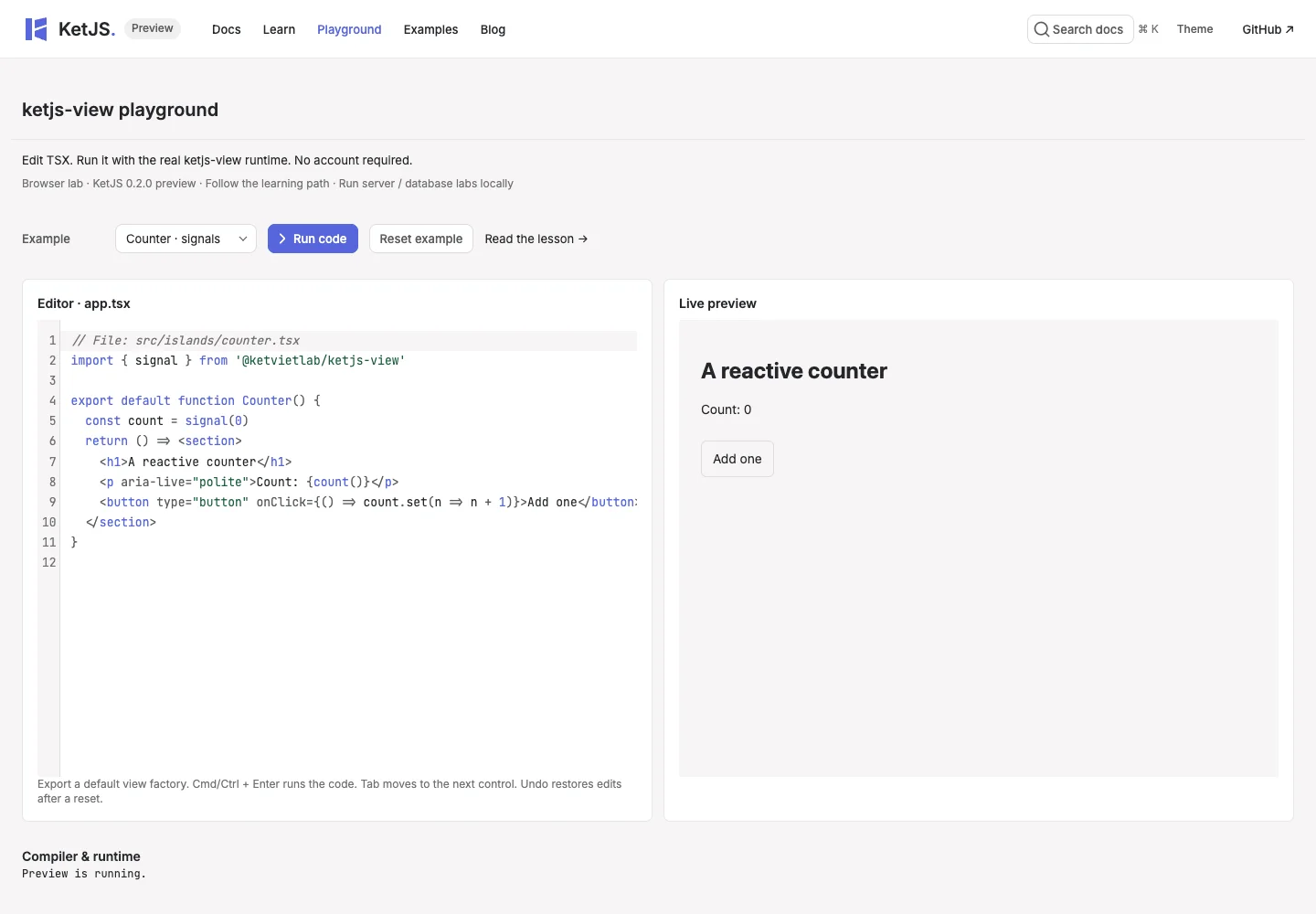Click the 'Live preview' panel title

pos(717,303)
